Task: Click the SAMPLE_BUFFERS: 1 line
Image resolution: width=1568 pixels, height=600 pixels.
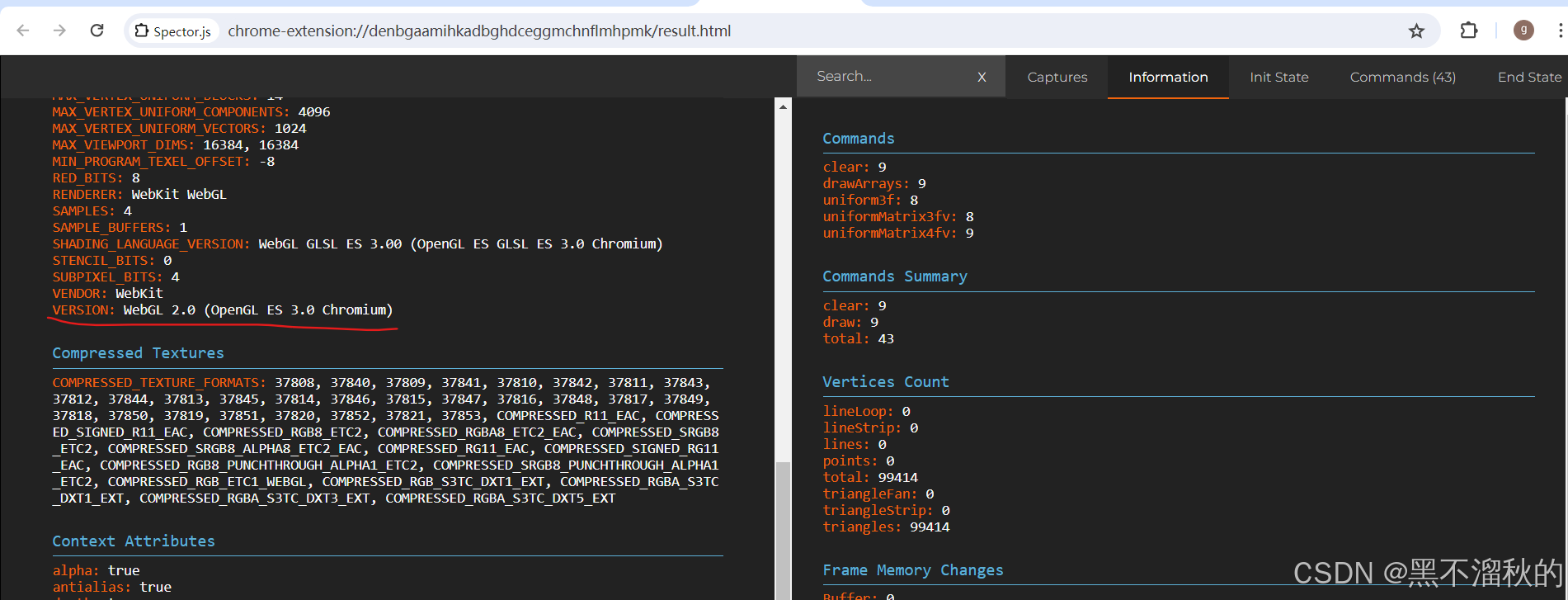Action: (120, 228)
